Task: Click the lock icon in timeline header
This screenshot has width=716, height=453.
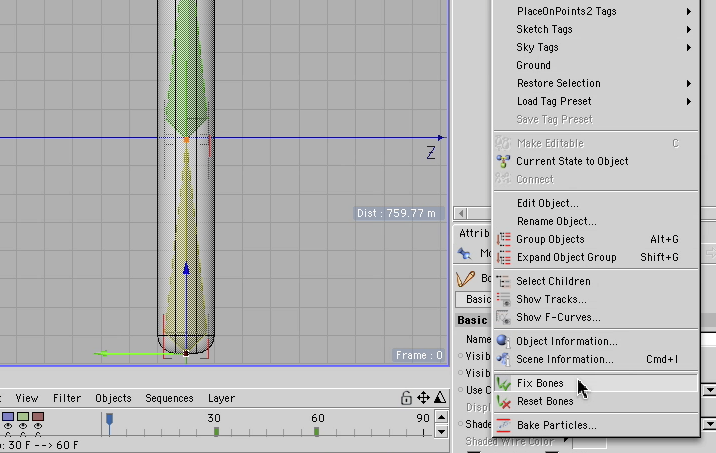Action: coord(406,398)
